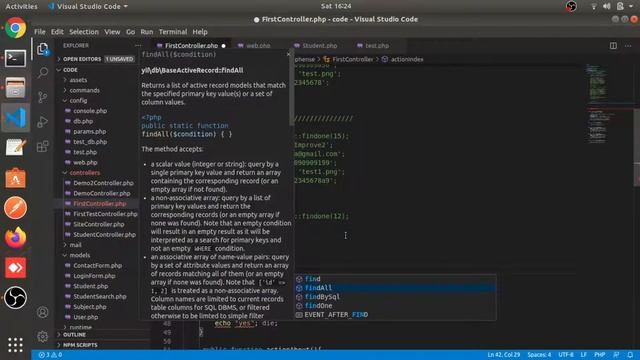Open the File menu

[40, 32]
